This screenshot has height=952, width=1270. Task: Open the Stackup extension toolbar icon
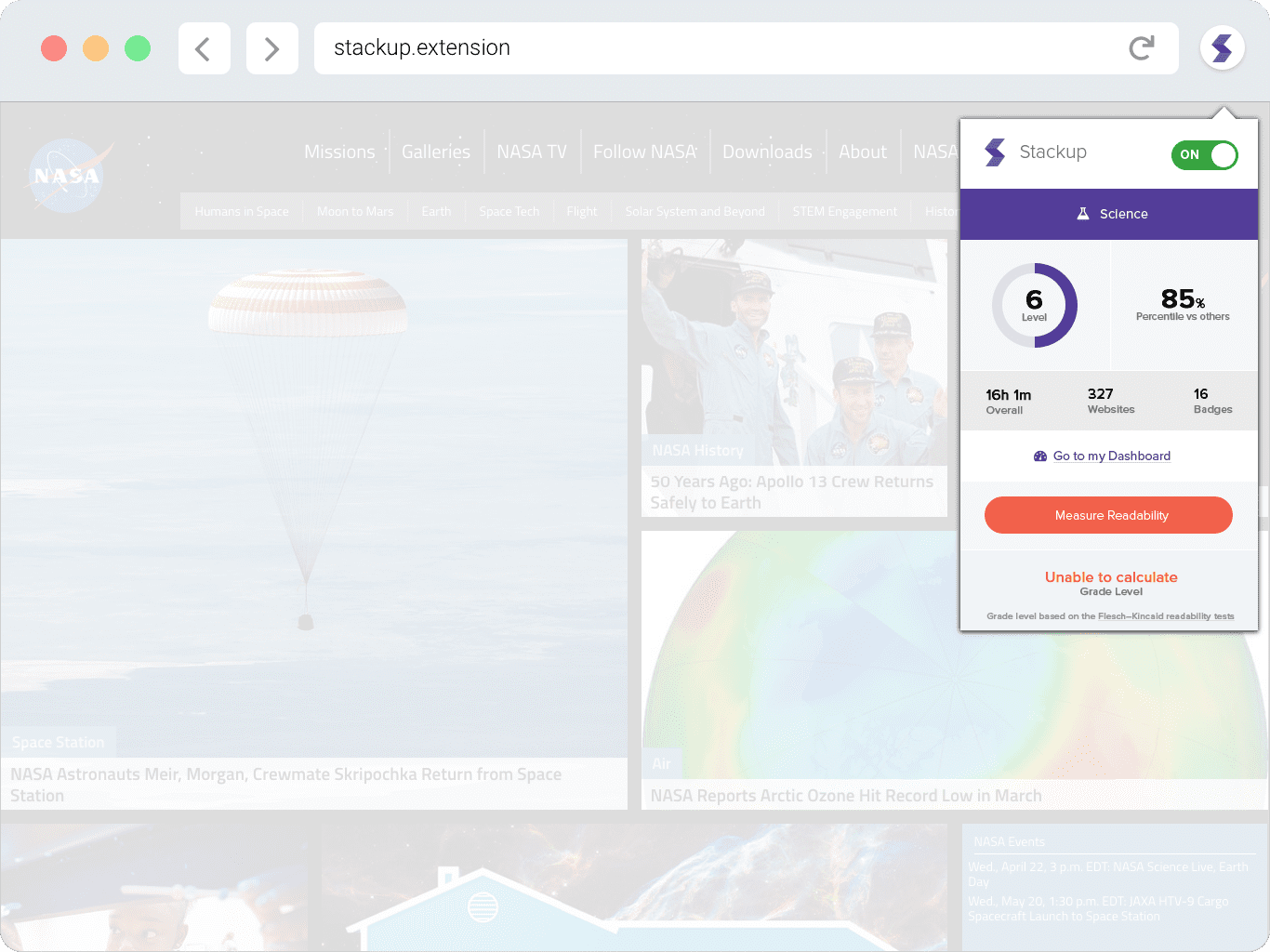(x=1223, y=47)
